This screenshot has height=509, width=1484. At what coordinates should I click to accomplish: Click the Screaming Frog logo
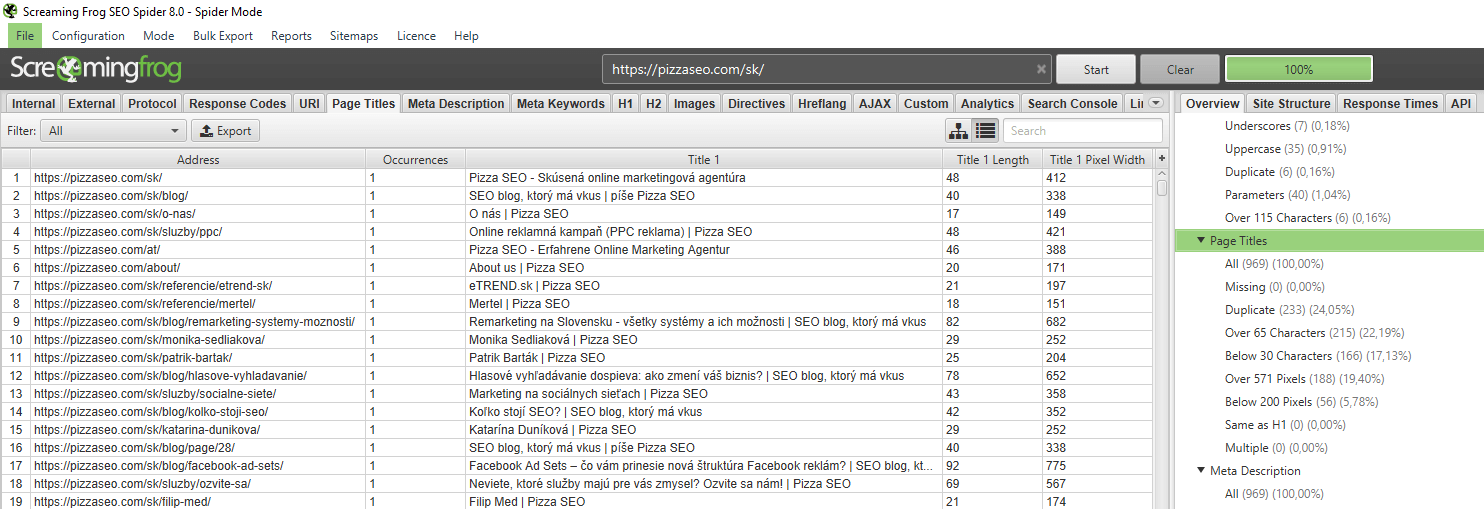[x=96, y=69]
